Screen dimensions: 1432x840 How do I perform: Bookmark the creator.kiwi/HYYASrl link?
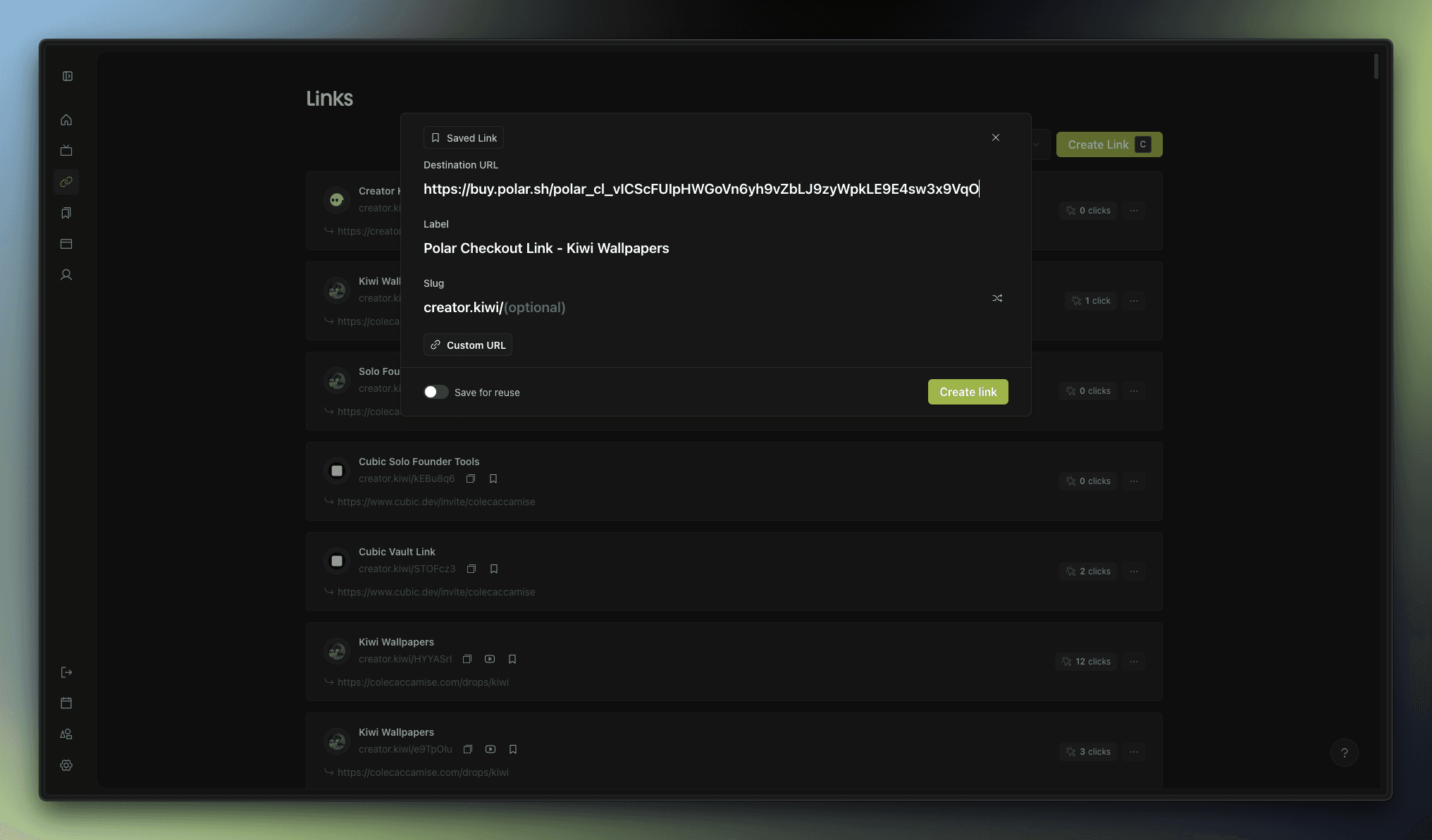click(x=512, y=659)
